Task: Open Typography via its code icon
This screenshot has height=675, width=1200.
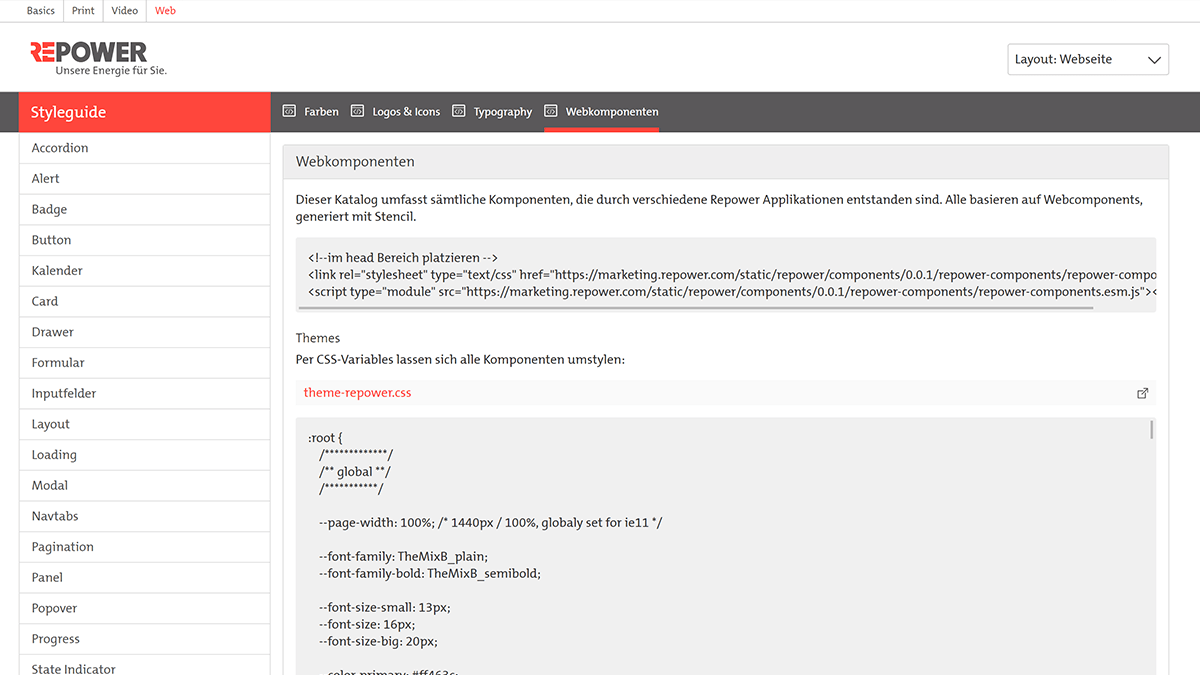Action: click(x=459, y=111)
